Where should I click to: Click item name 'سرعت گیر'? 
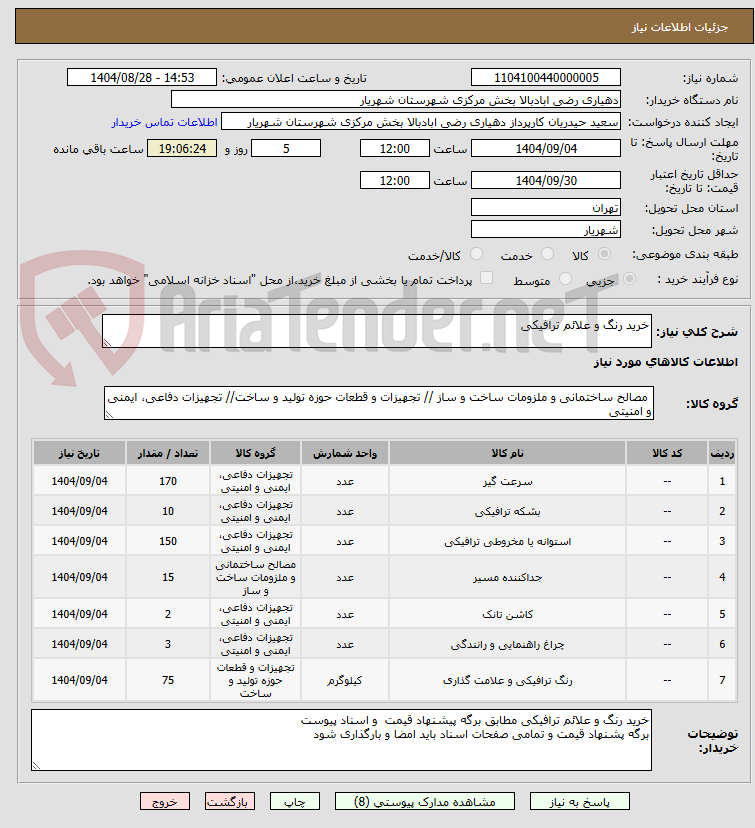tap(507, 481)
